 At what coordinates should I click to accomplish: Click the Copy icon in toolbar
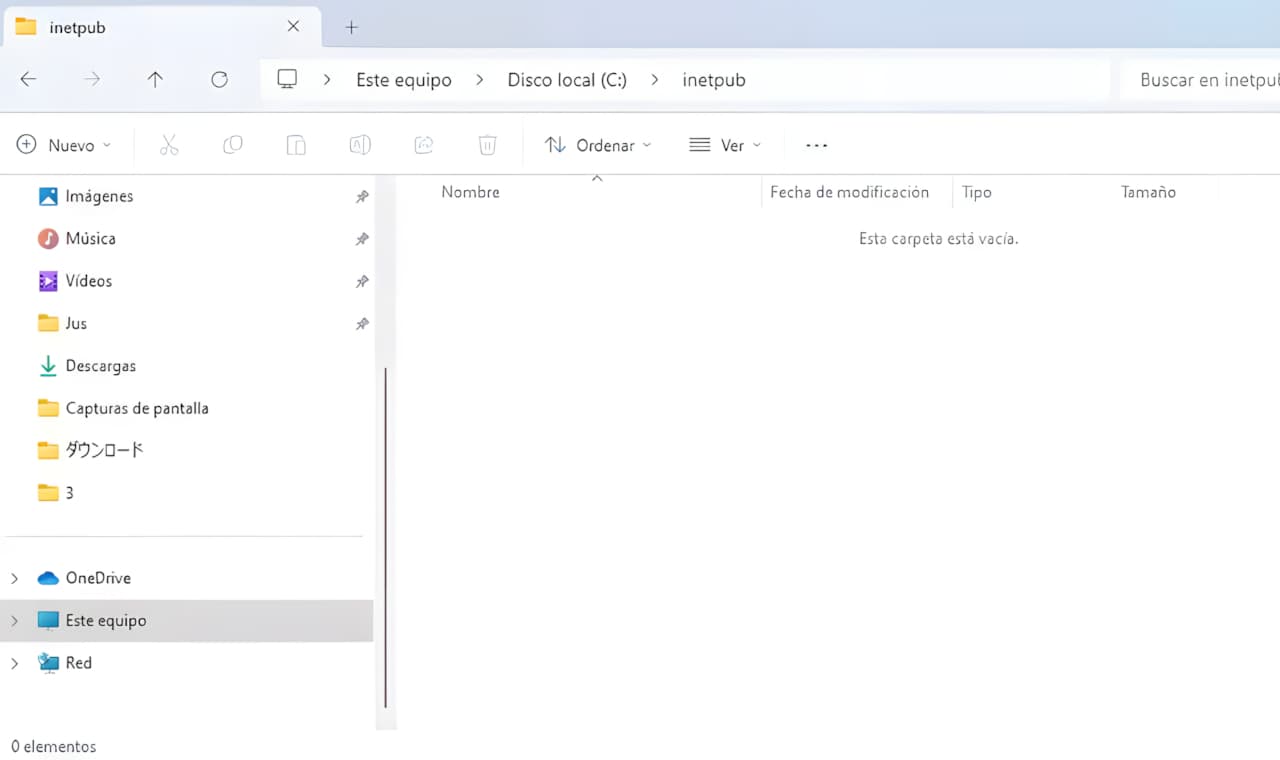click(x=232, y=146)
